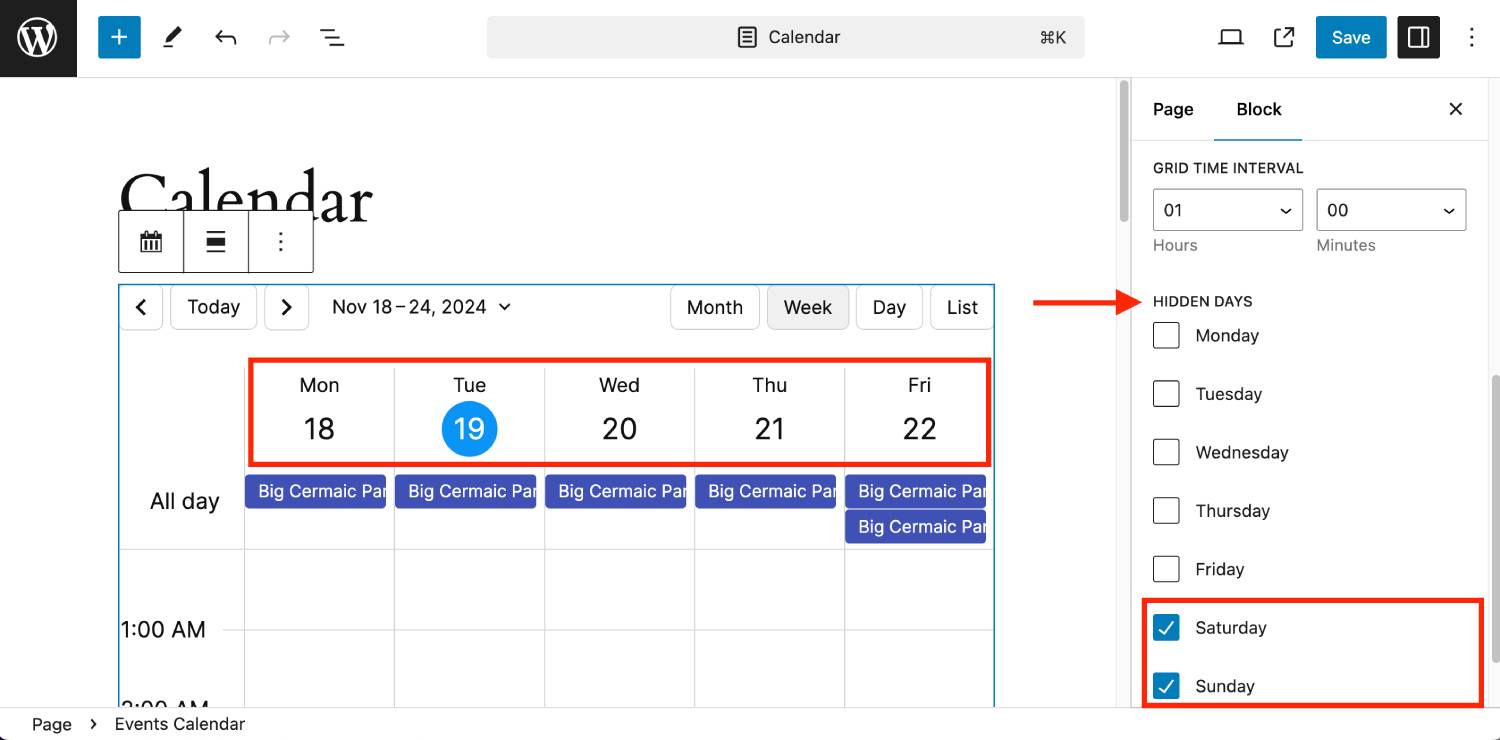Click the Events Calendar breadcrumb
This screenshot has width=1500, height=740.
click(180, 724)
